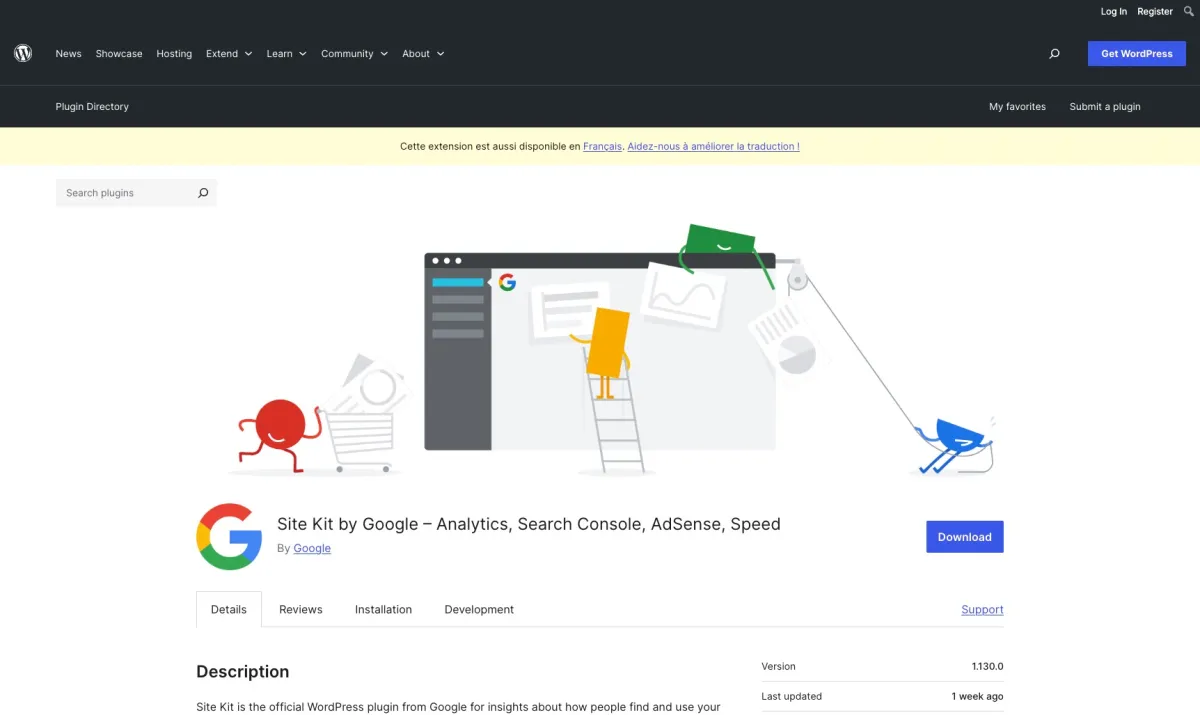Click the Description heading
Image resolution: width=1200 pixels, height=715 pixels.
(x=242, y=672)
